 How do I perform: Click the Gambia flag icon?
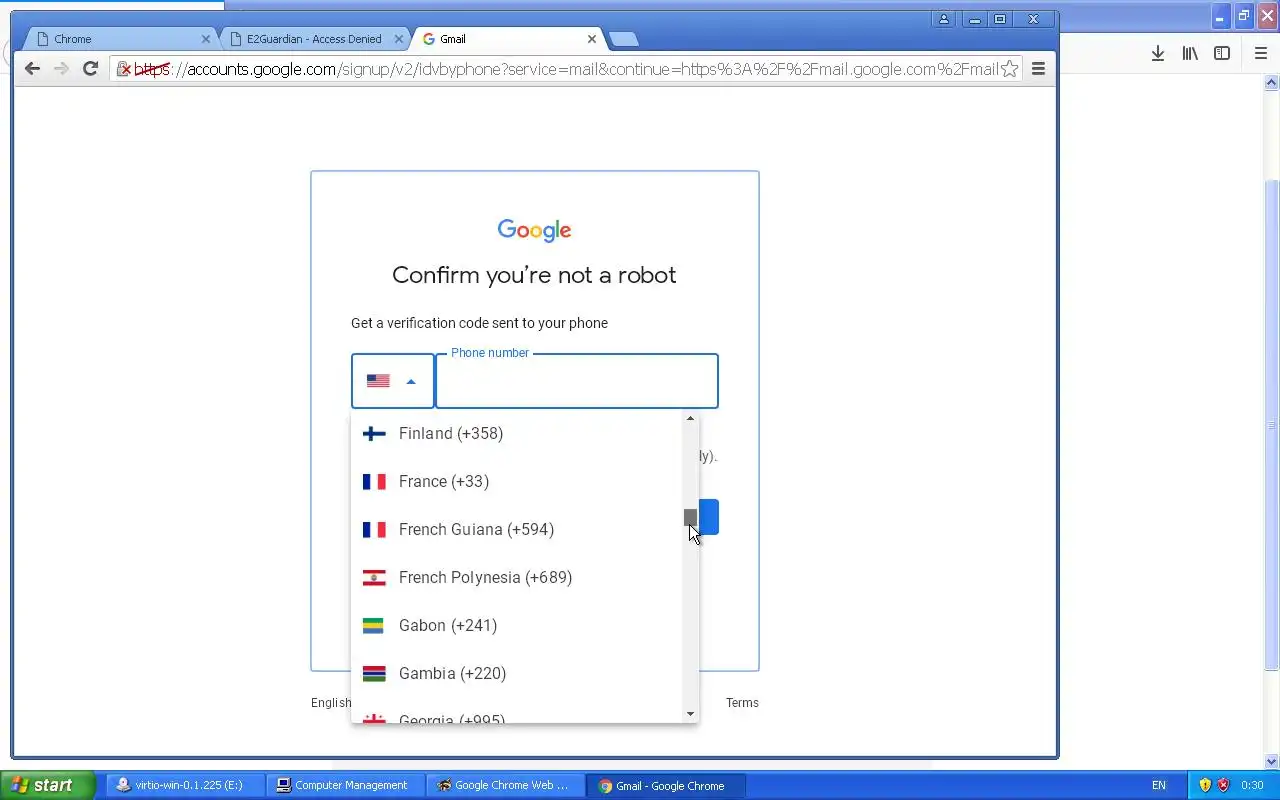click(x=374, y=673)
